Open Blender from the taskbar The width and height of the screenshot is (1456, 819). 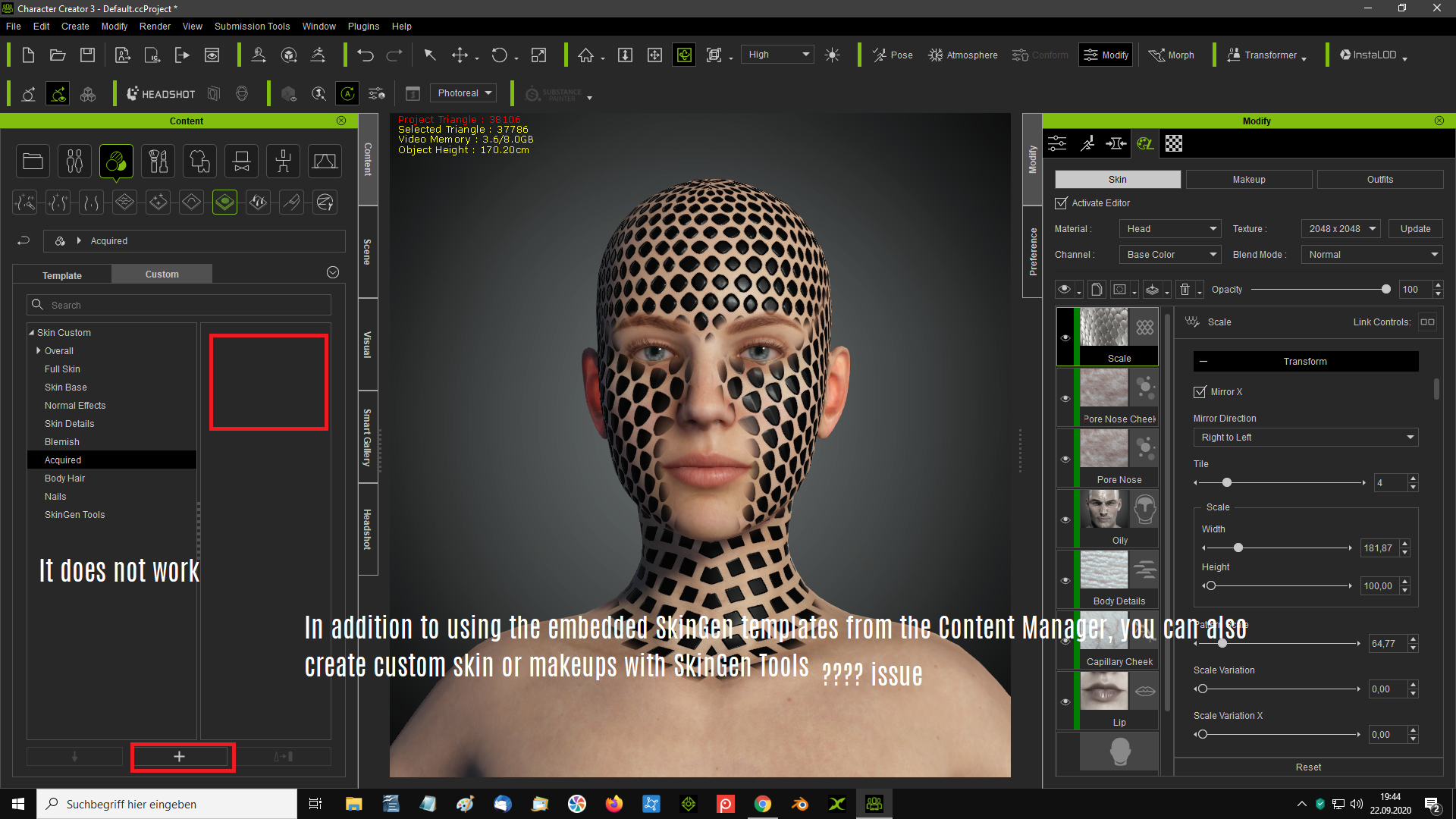coord(800,804)
